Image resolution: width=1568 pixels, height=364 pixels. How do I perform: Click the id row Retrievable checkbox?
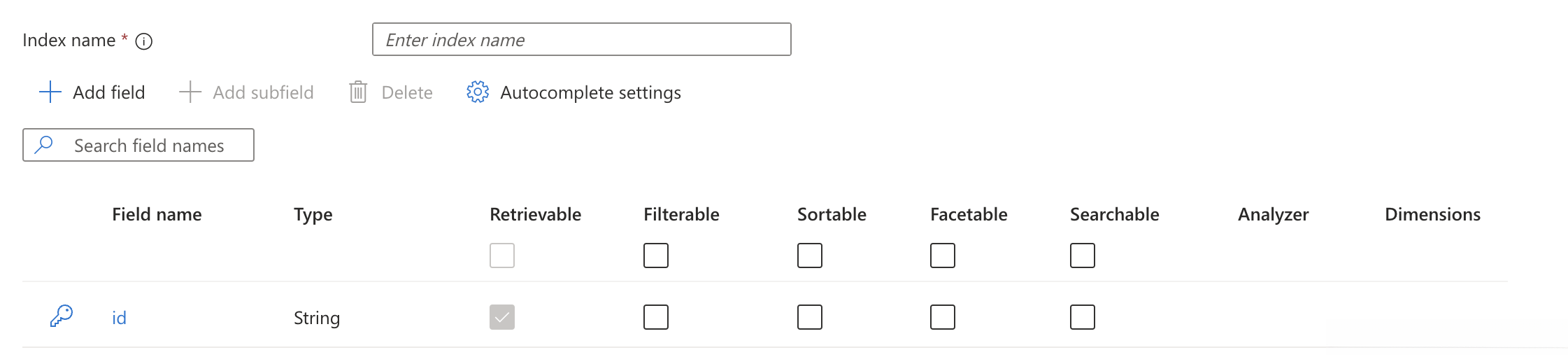pyautogui.click(x=502, y=317)
